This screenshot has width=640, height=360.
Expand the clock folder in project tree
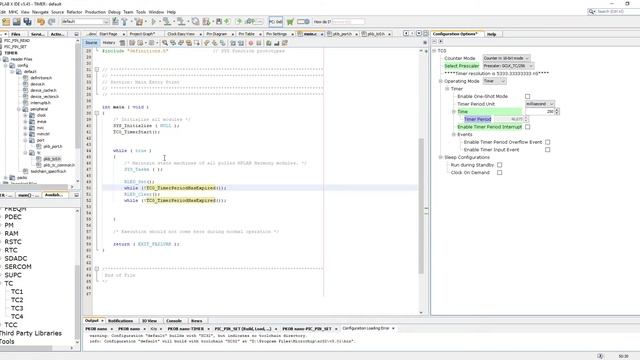(25, 115)
